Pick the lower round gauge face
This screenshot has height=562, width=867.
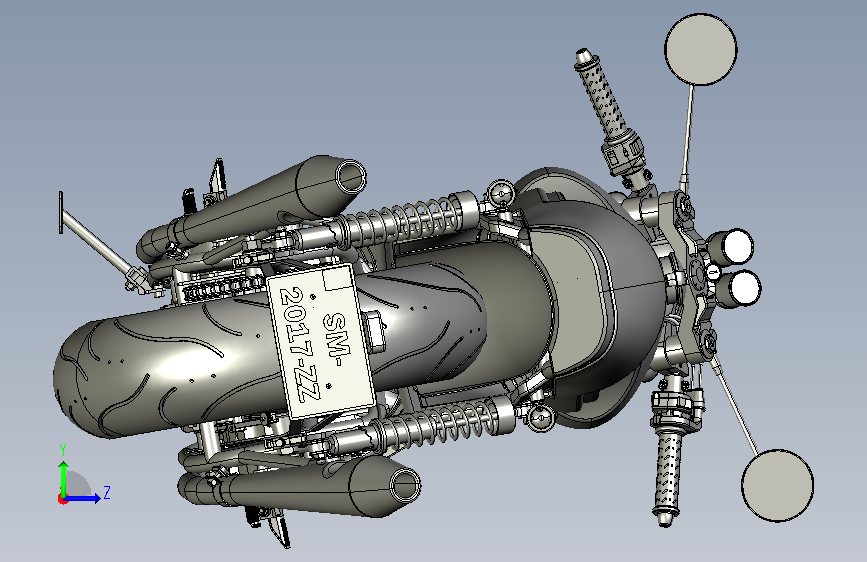pyautogui.click(x=745, y=288)
